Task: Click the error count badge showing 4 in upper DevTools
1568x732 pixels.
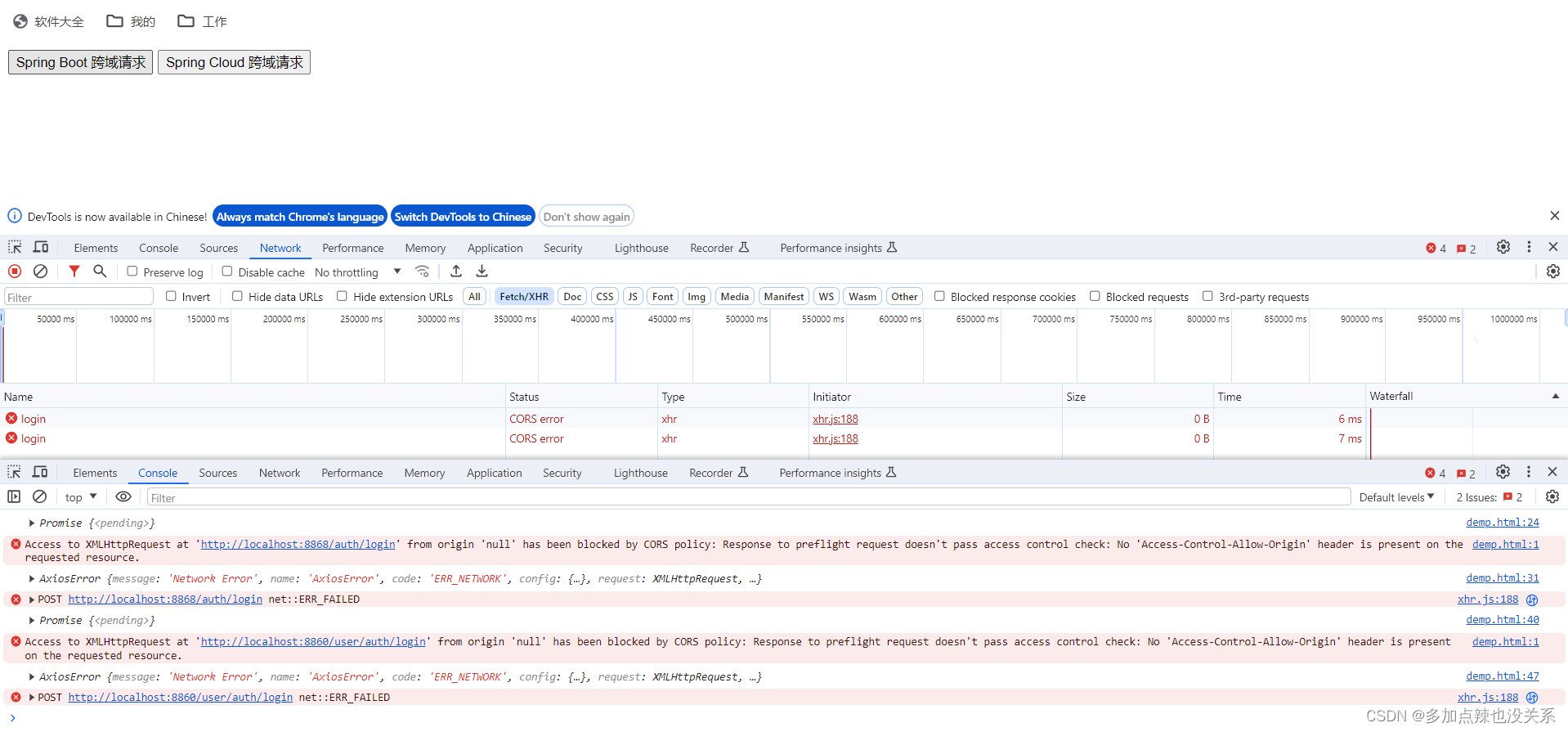Action: [x=1436, y=249]
